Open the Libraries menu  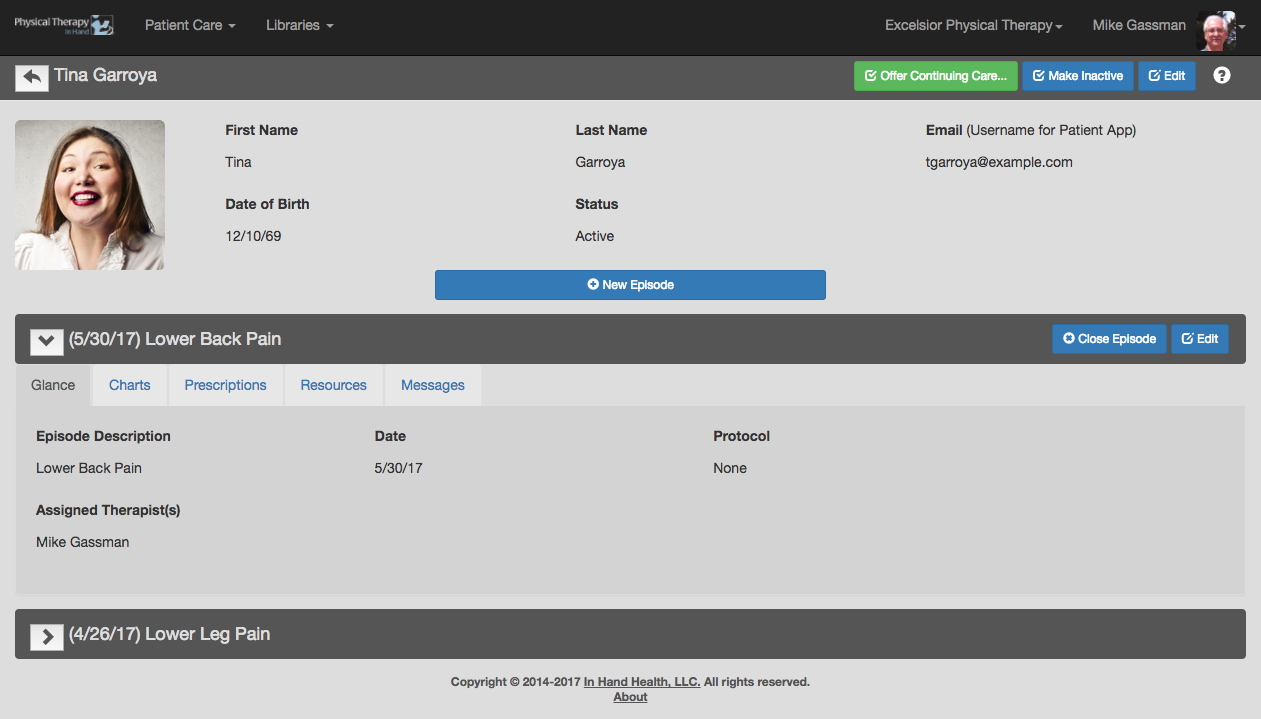point(300,25)
